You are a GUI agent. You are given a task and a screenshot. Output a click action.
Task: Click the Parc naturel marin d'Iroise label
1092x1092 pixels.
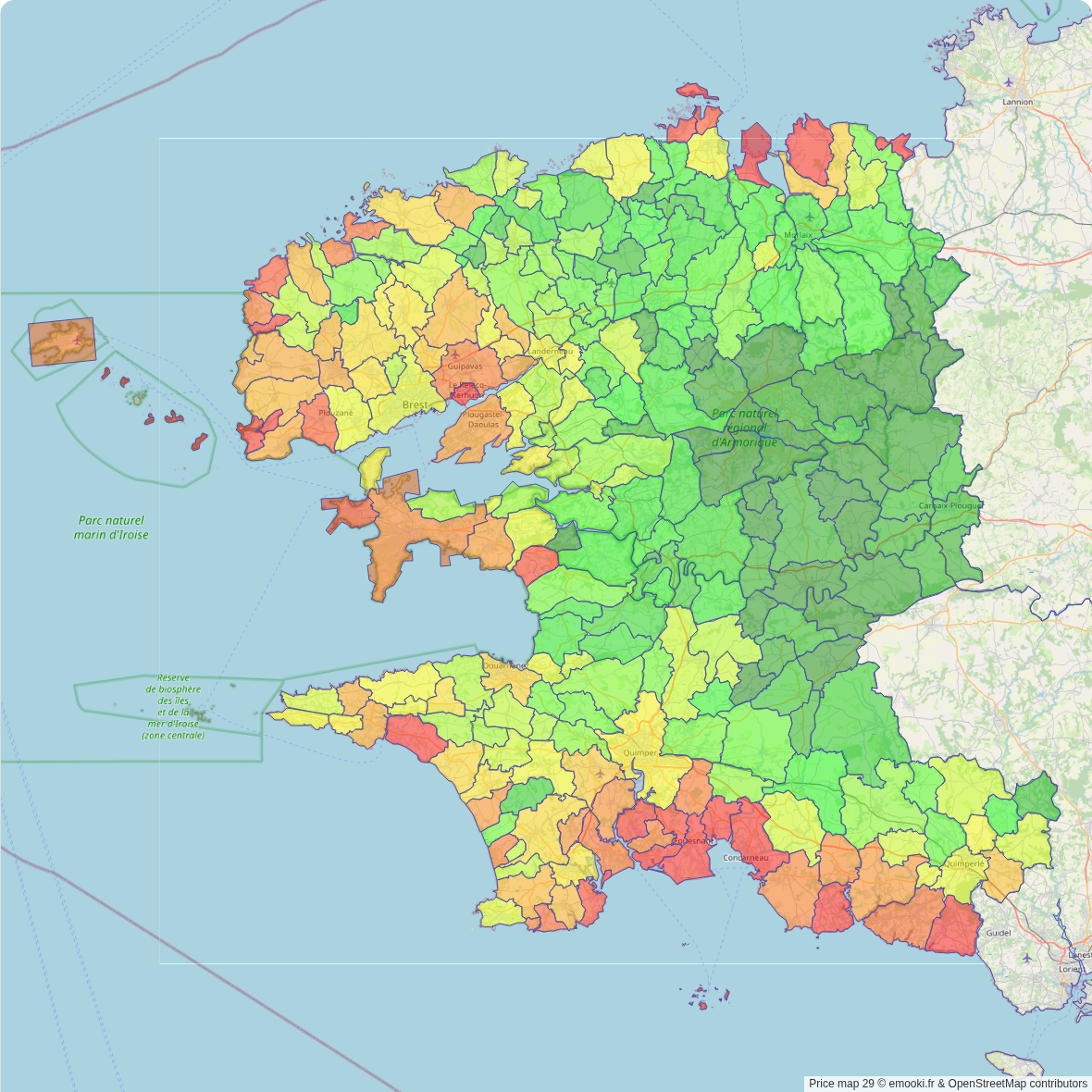coord(111,527)
